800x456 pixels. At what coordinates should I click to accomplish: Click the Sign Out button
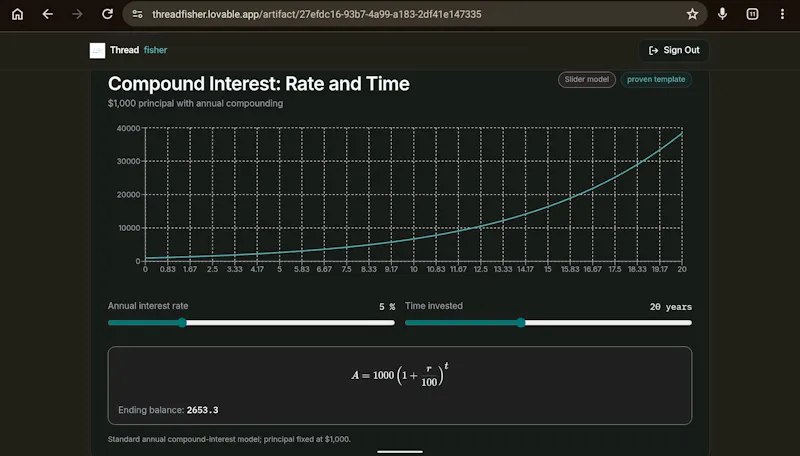tap(673, 50)
